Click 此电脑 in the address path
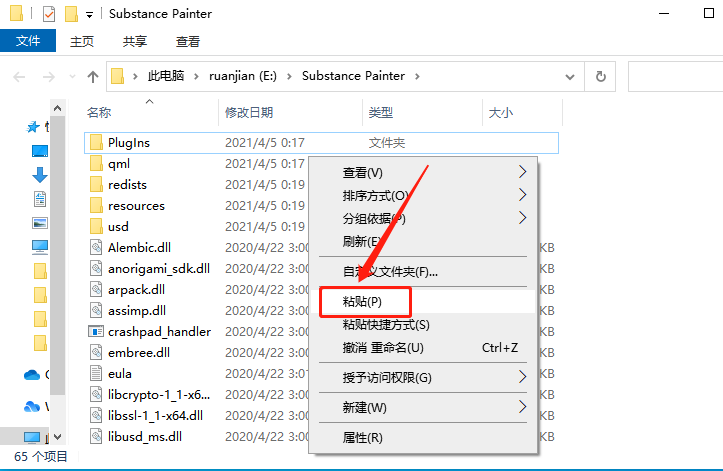 166,76
